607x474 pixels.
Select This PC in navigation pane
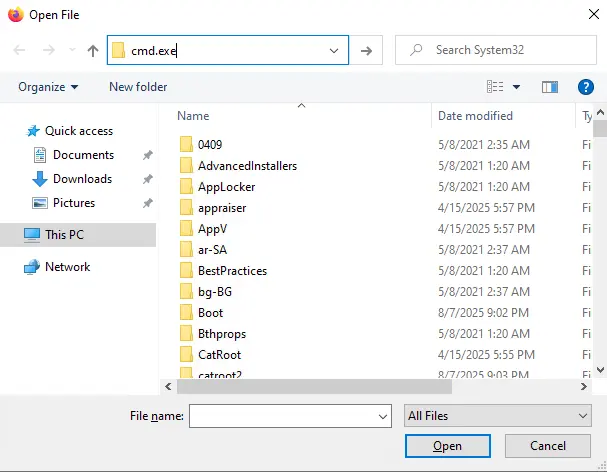click(64, 235)
